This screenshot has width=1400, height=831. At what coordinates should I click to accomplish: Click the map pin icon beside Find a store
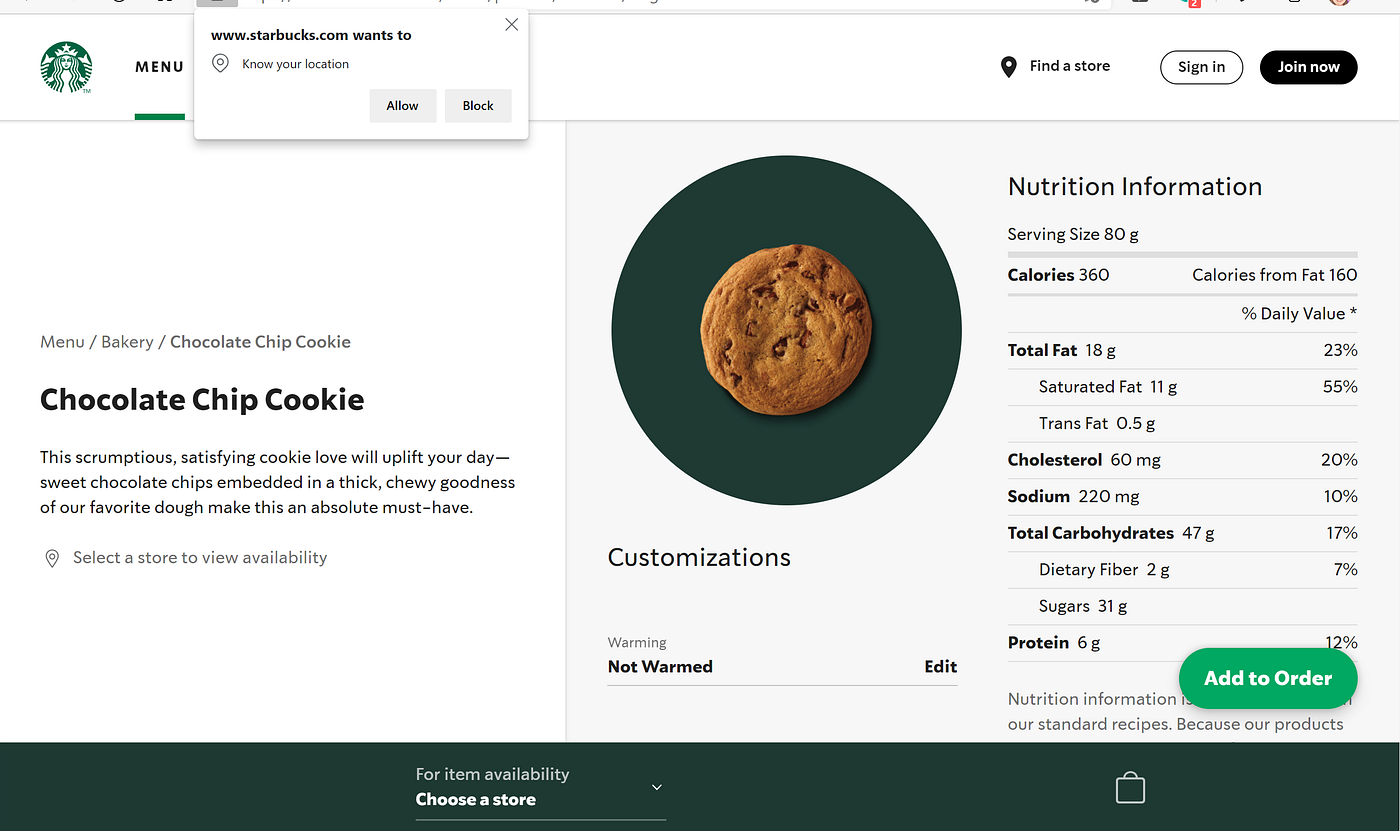pos(1009,67)
